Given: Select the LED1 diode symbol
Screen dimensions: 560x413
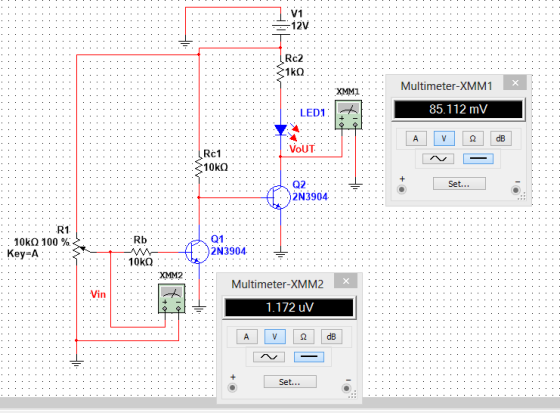Looking at the screenshot, I should [281, 130].
